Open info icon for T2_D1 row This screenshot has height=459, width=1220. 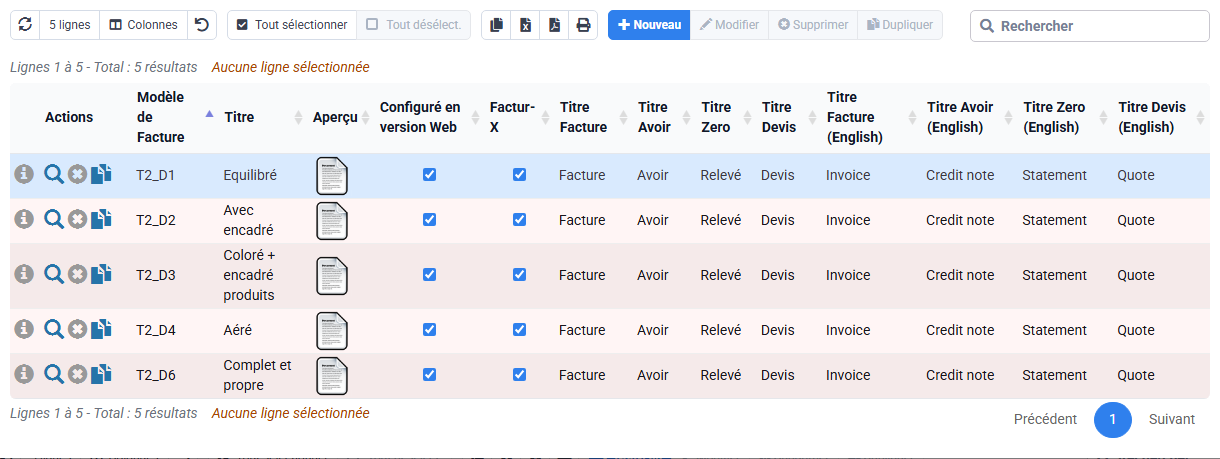click(x=25, y=175)
